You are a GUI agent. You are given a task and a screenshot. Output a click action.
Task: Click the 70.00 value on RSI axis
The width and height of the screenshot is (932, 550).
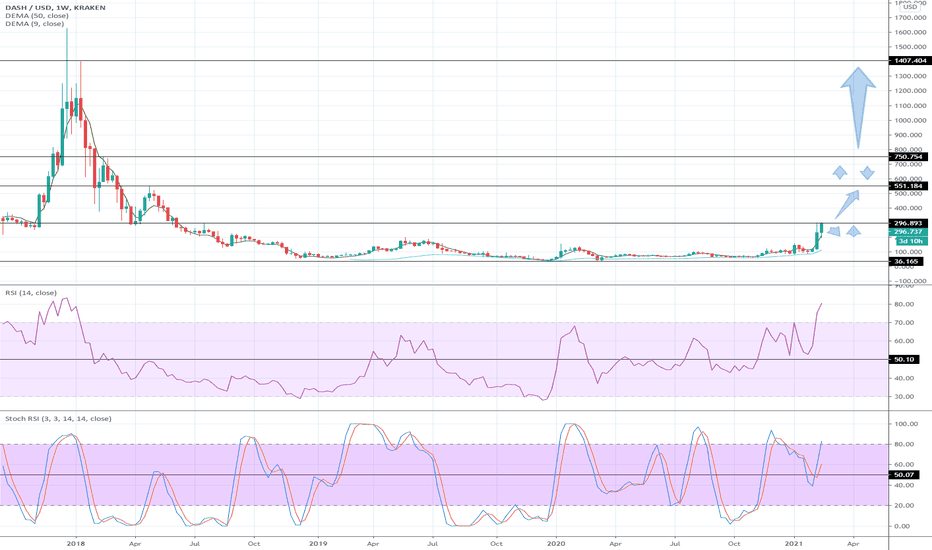click(x=904, y=323)
